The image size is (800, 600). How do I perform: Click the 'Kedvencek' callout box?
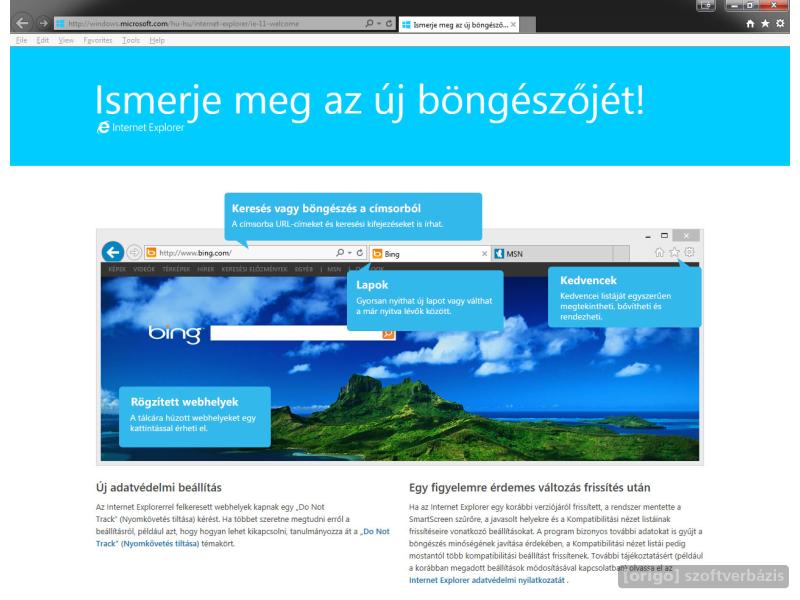click(624, 297)
